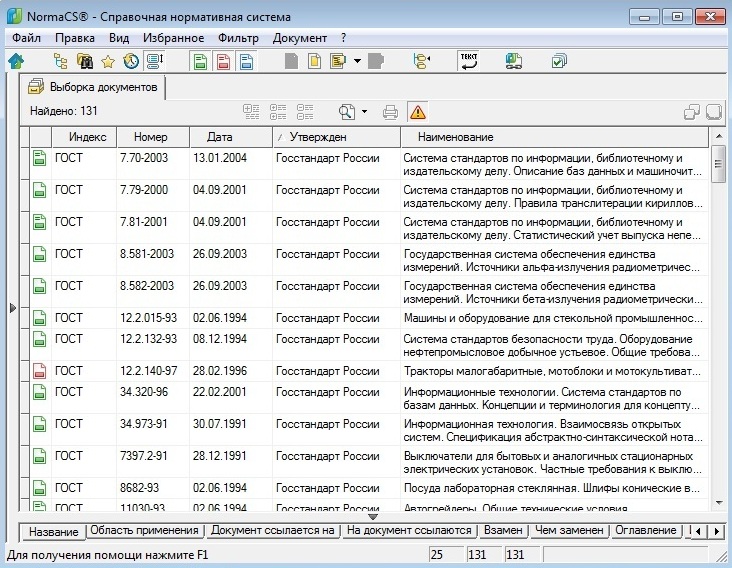The width and height of the screenshot is (732, 568).
Task: Open dropdown arrow beside magnifier icon
Action: point(365,112)
